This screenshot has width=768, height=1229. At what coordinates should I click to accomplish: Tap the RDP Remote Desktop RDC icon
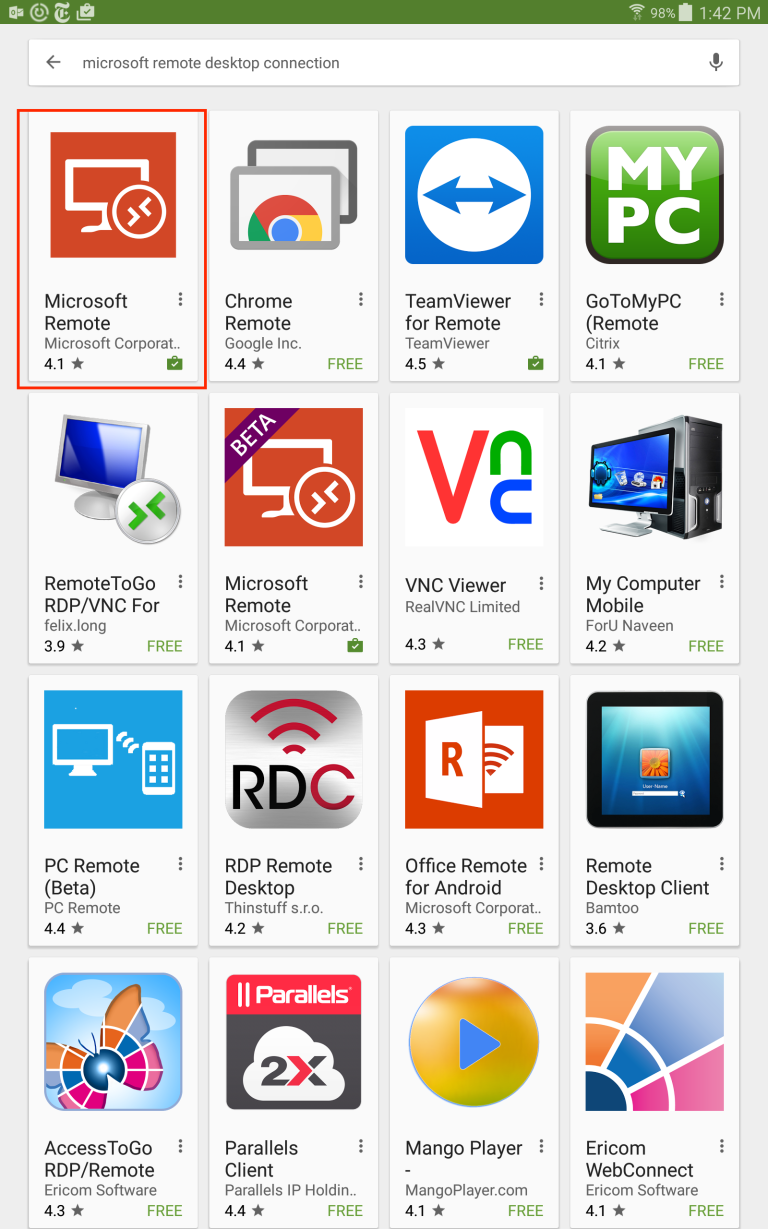pos(294,759)
